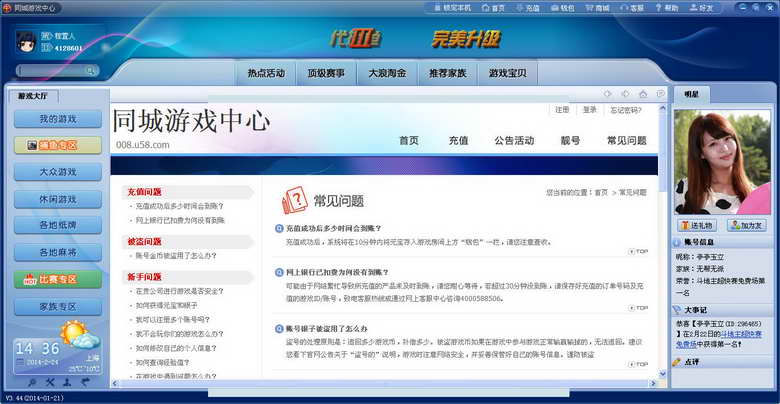Open the 捕鱼专区 sidebar section
Screen dimensions: 780x404
click(x=58, y=145)
